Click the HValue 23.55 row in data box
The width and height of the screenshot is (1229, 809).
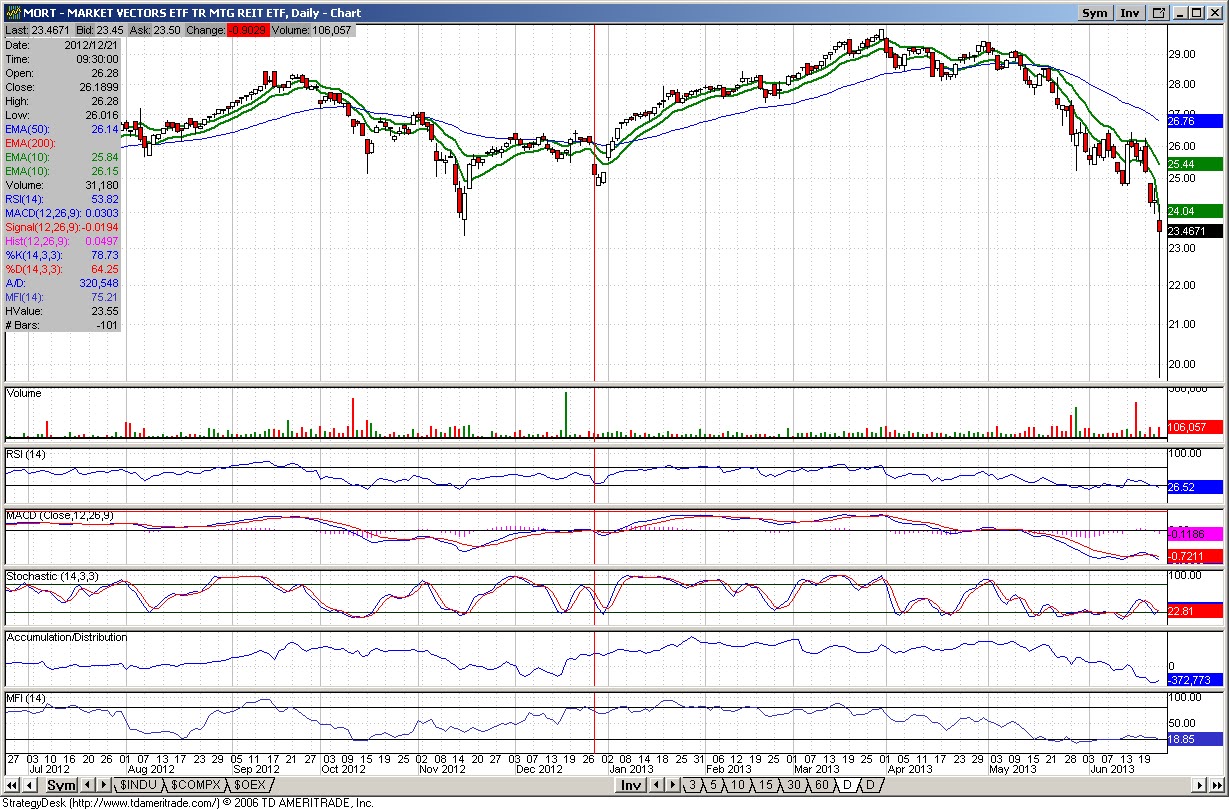(x=62, y=311)
